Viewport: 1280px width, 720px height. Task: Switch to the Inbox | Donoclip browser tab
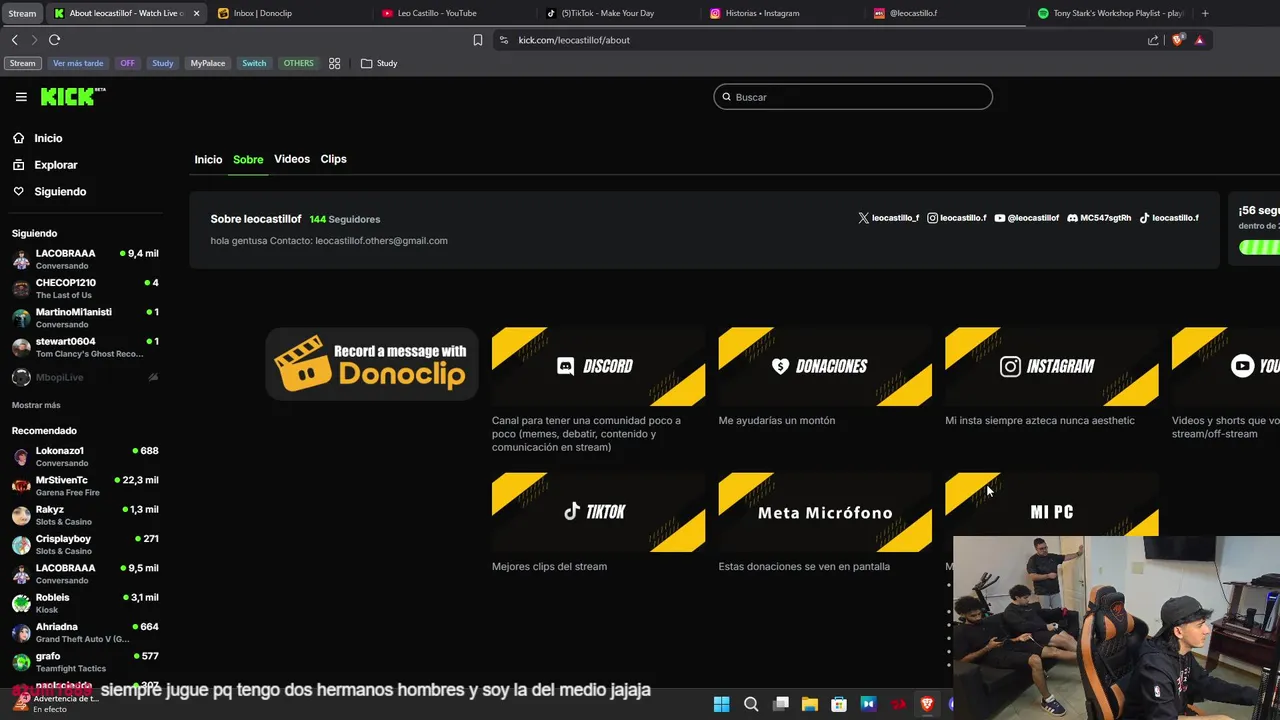[x=290, y=13]
